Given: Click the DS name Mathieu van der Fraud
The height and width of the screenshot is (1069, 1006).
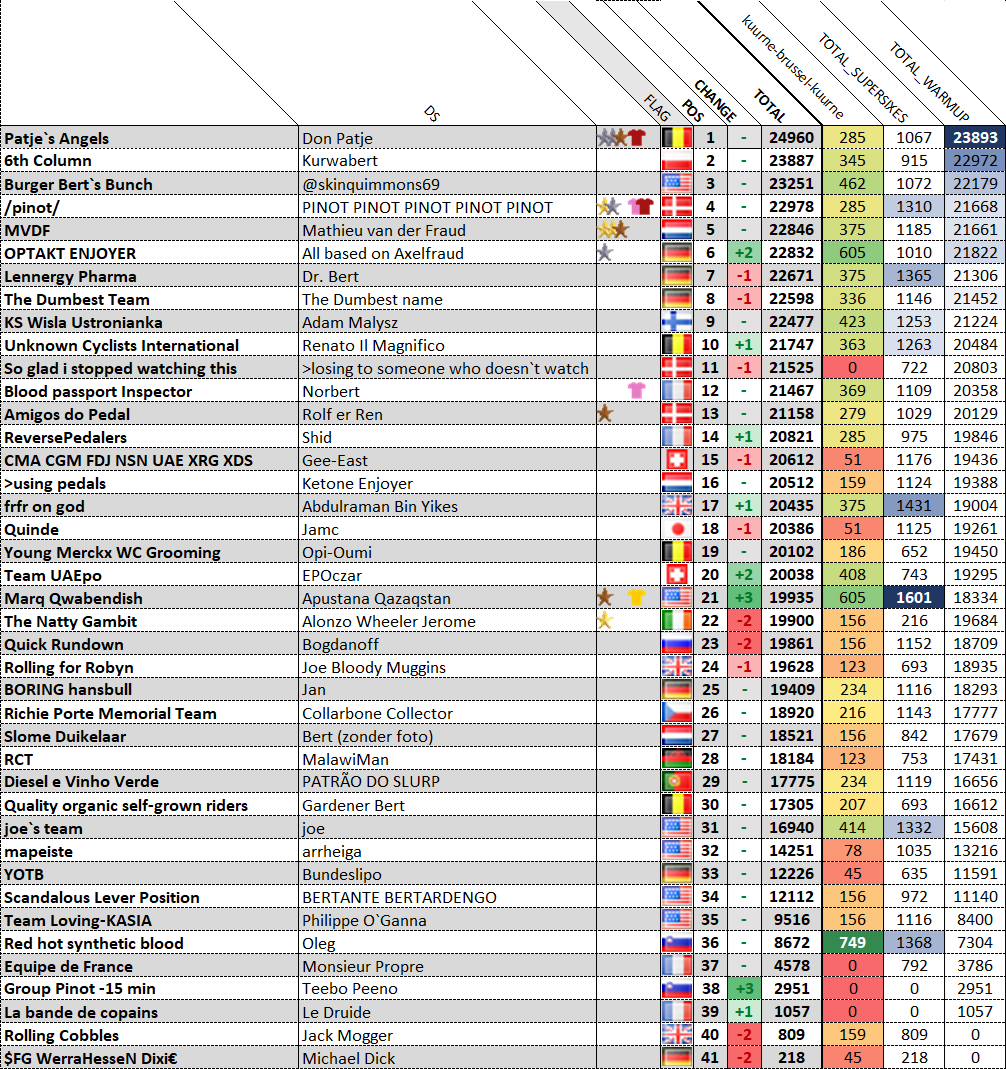Looking at the screenshot, I should point(384,230).
